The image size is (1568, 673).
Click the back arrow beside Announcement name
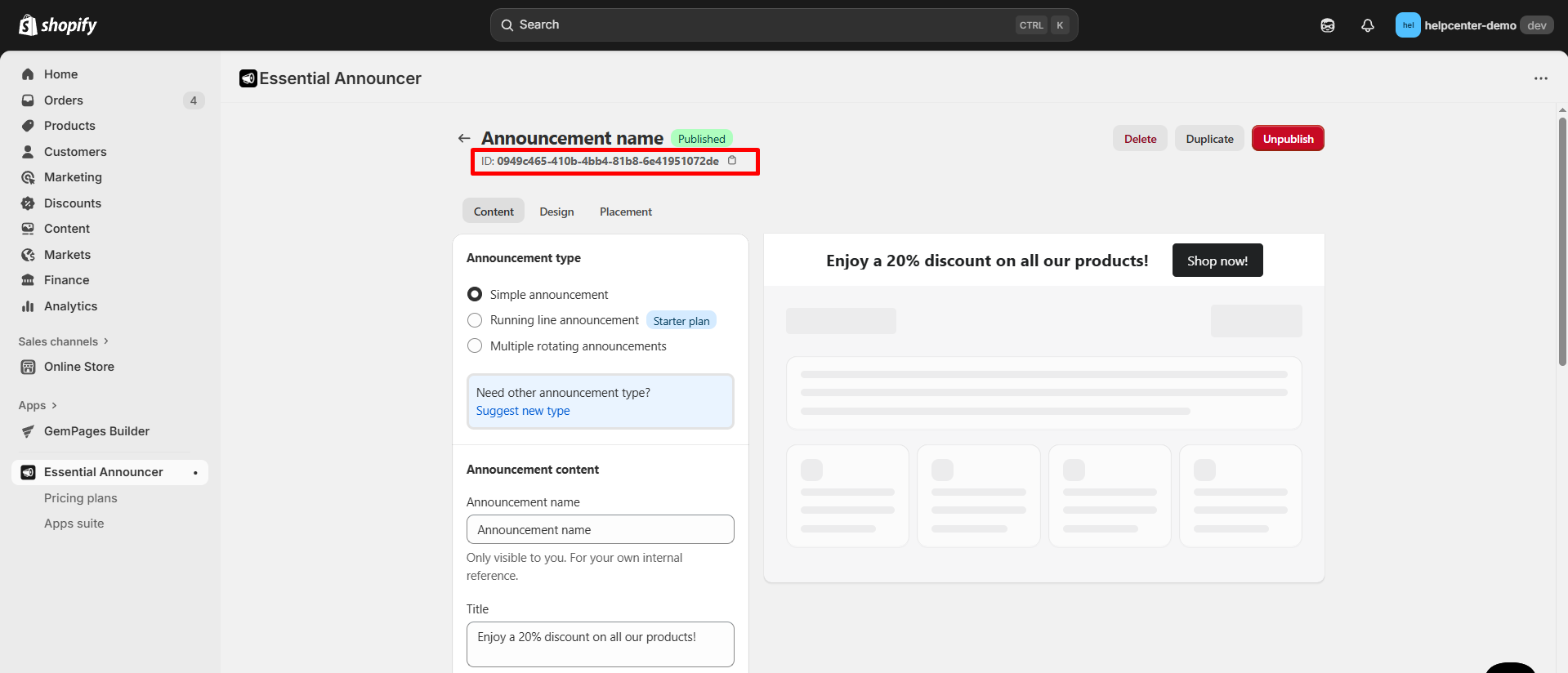pos(464,139)
